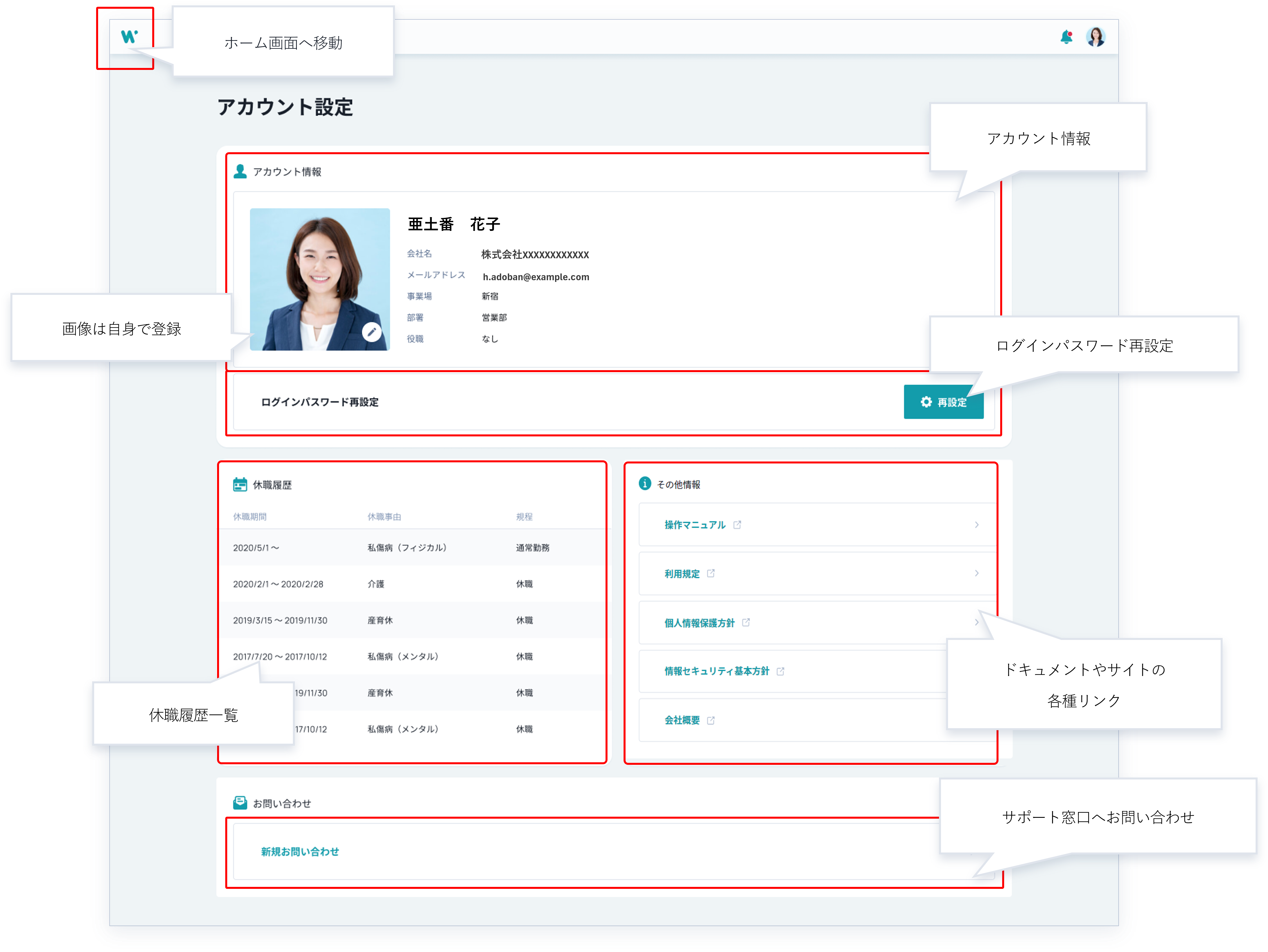Screen dimensions: 1268x952
Task: Click the 介護 reason cell
Action: point(376,584)
